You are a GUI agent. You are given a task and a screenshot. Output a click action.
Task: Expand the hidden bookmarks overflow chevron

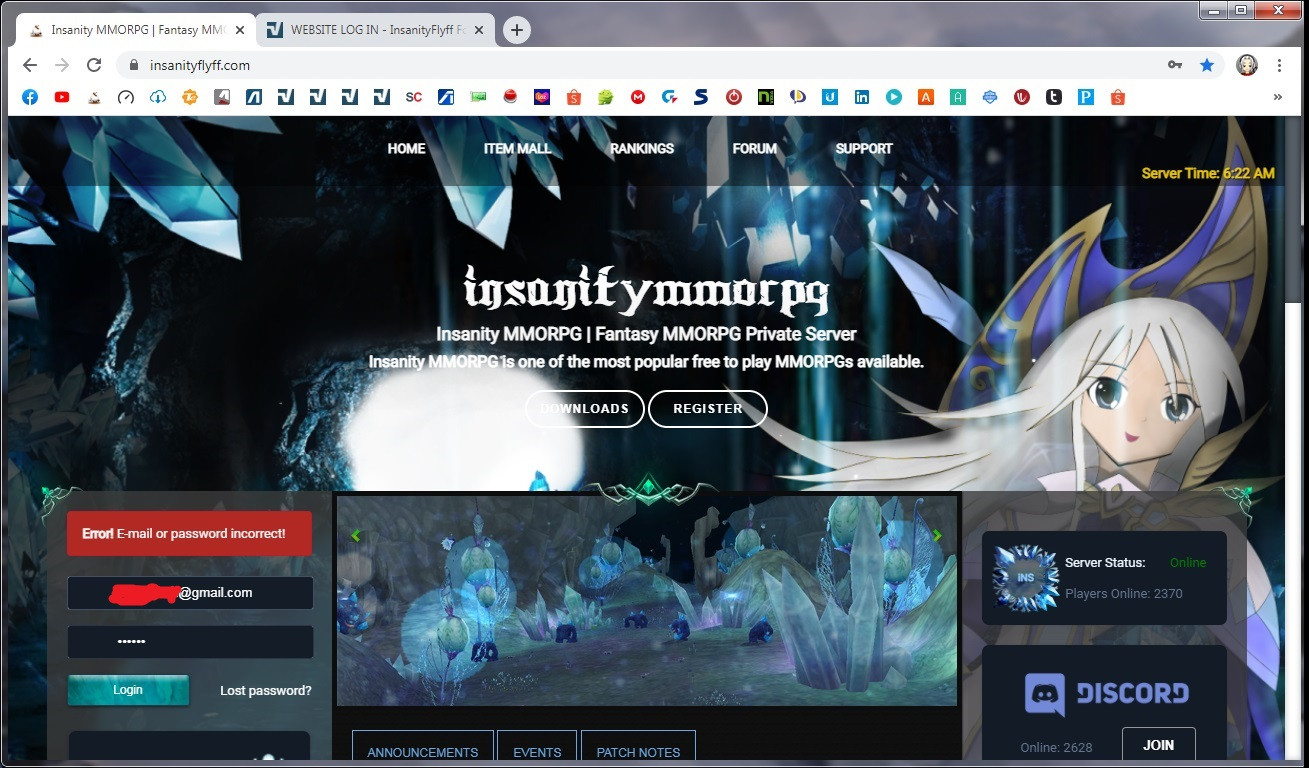[1277, 97]
